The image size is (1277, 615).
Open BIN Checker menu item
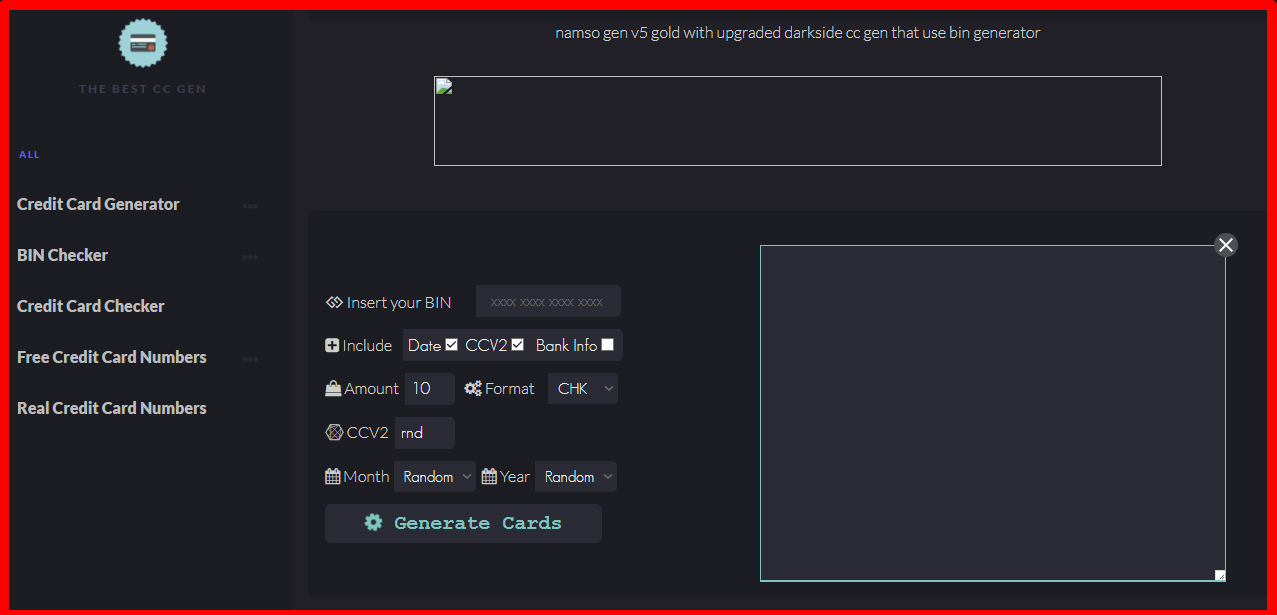[62, 255]
